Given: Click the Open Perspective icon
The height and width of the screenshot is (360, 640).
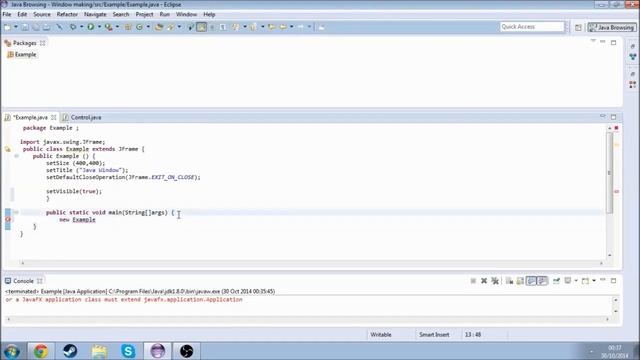Looking at the screenshot, I should (x=578, y=27).
